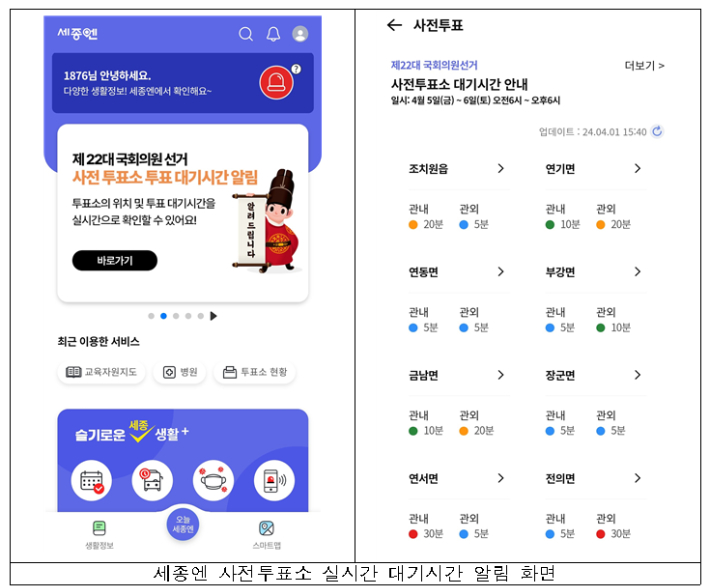The height and width of the screenshot is (588, 710).
Task: Click 연기면 관외 20분 value
Action: (x=621, y=225)
